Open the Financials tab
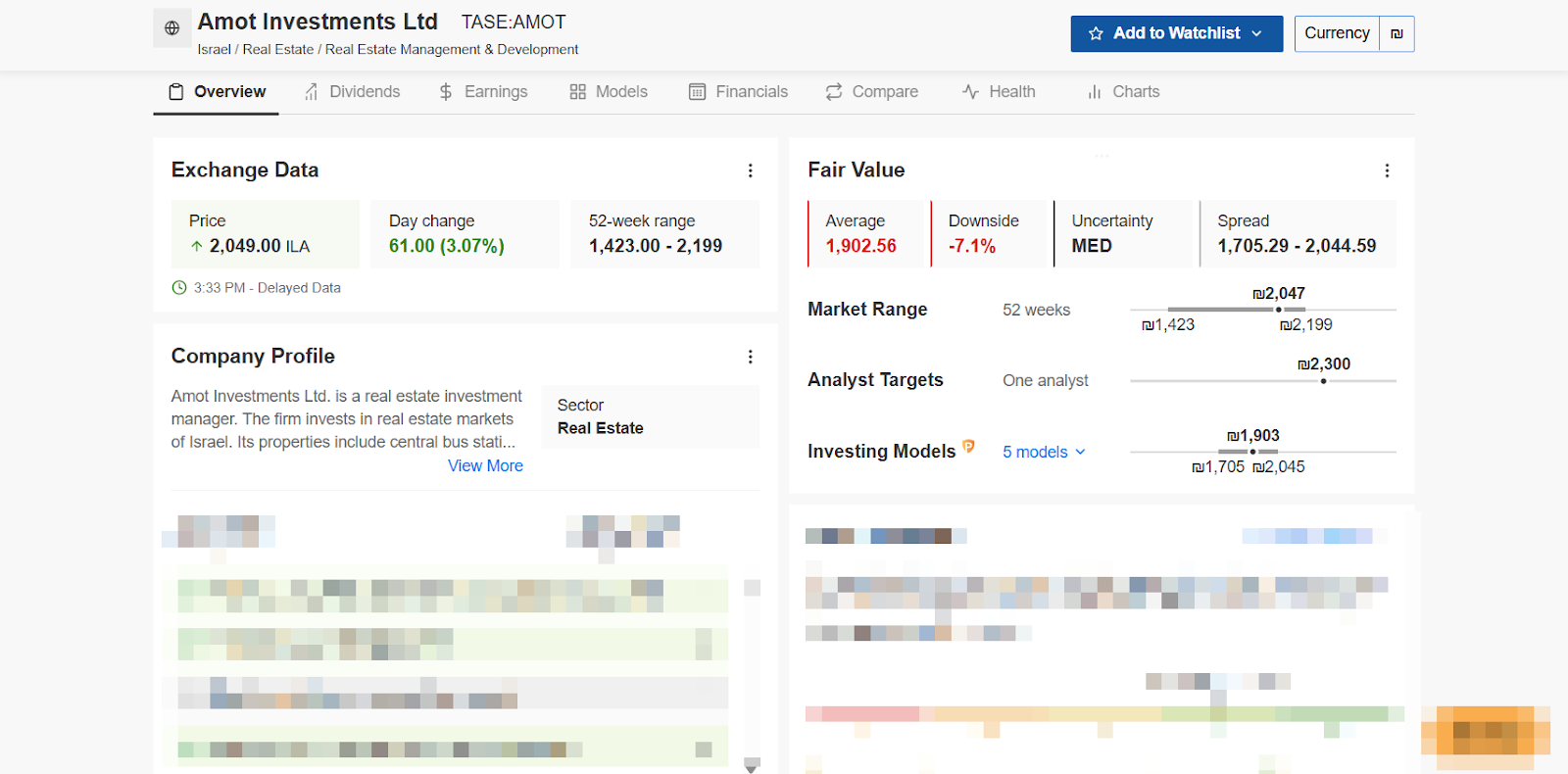Viewport: 1568px width, 774px height. (738, 91)
